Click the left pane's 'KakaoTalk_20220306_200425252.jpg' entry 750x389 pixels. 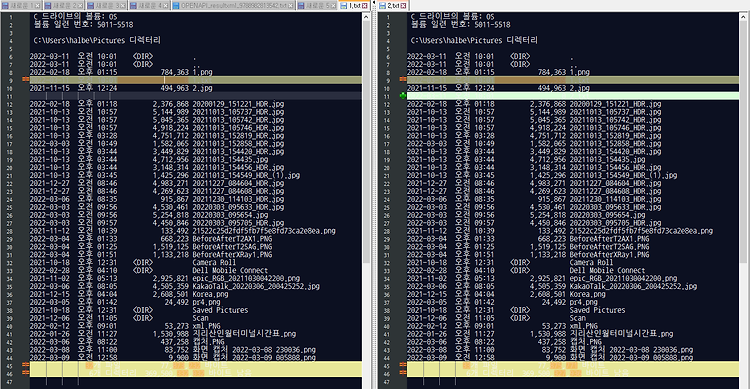click(256, 286)
